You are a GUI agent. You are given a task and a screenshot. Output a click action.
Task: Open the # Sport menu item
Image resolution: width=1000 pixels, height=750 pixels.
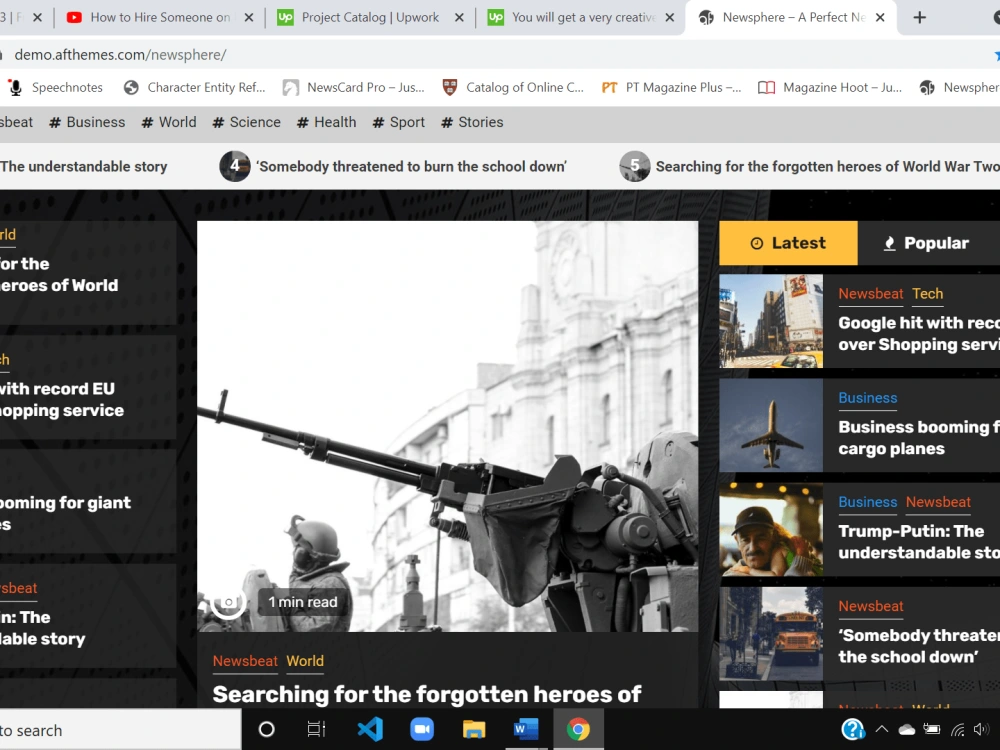click(399, 122)
